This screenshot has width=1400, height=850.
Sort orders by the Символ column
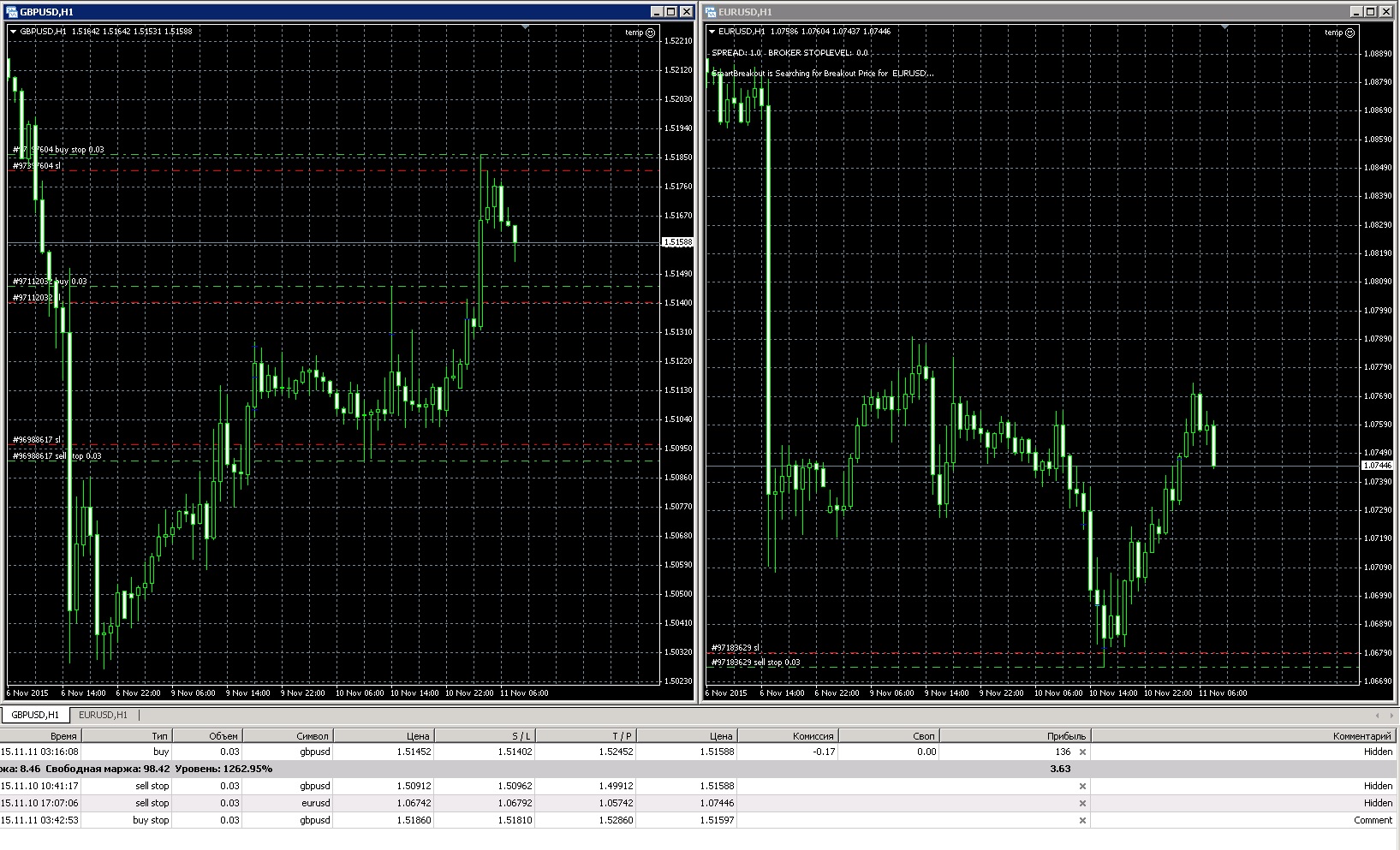point(288,735)
